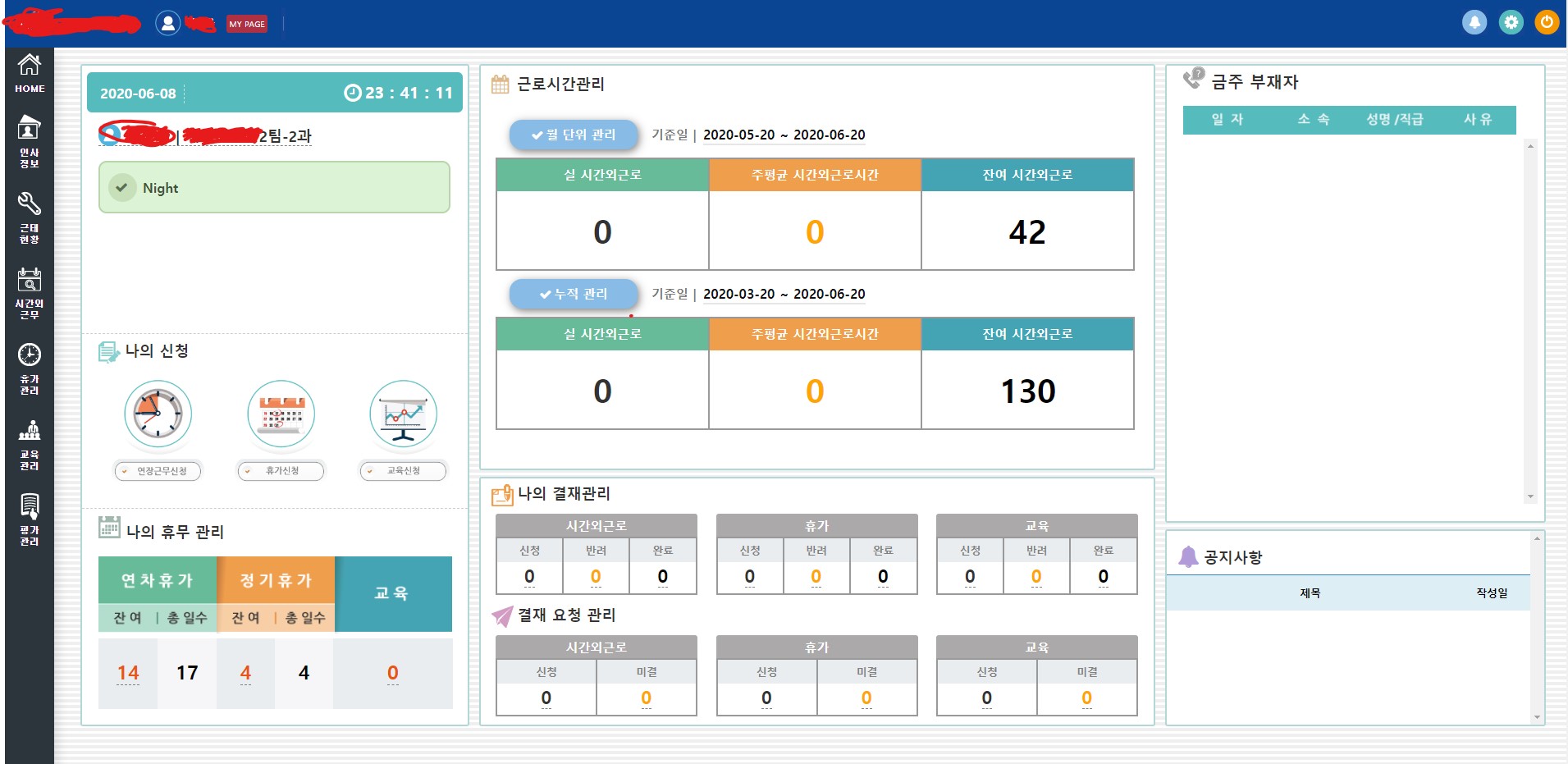Go to HOME in the sidebar
Image resolution: width=1568 pixels, height=764 pixels.
point(30,72)
